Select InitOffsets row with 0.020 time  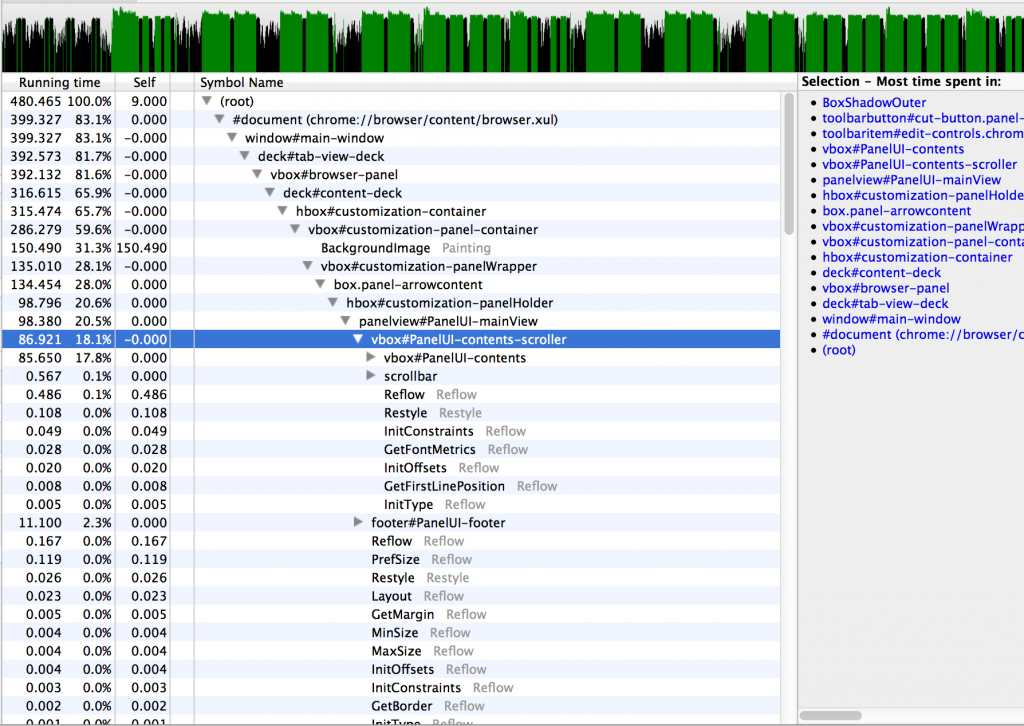tap(391, 467)
